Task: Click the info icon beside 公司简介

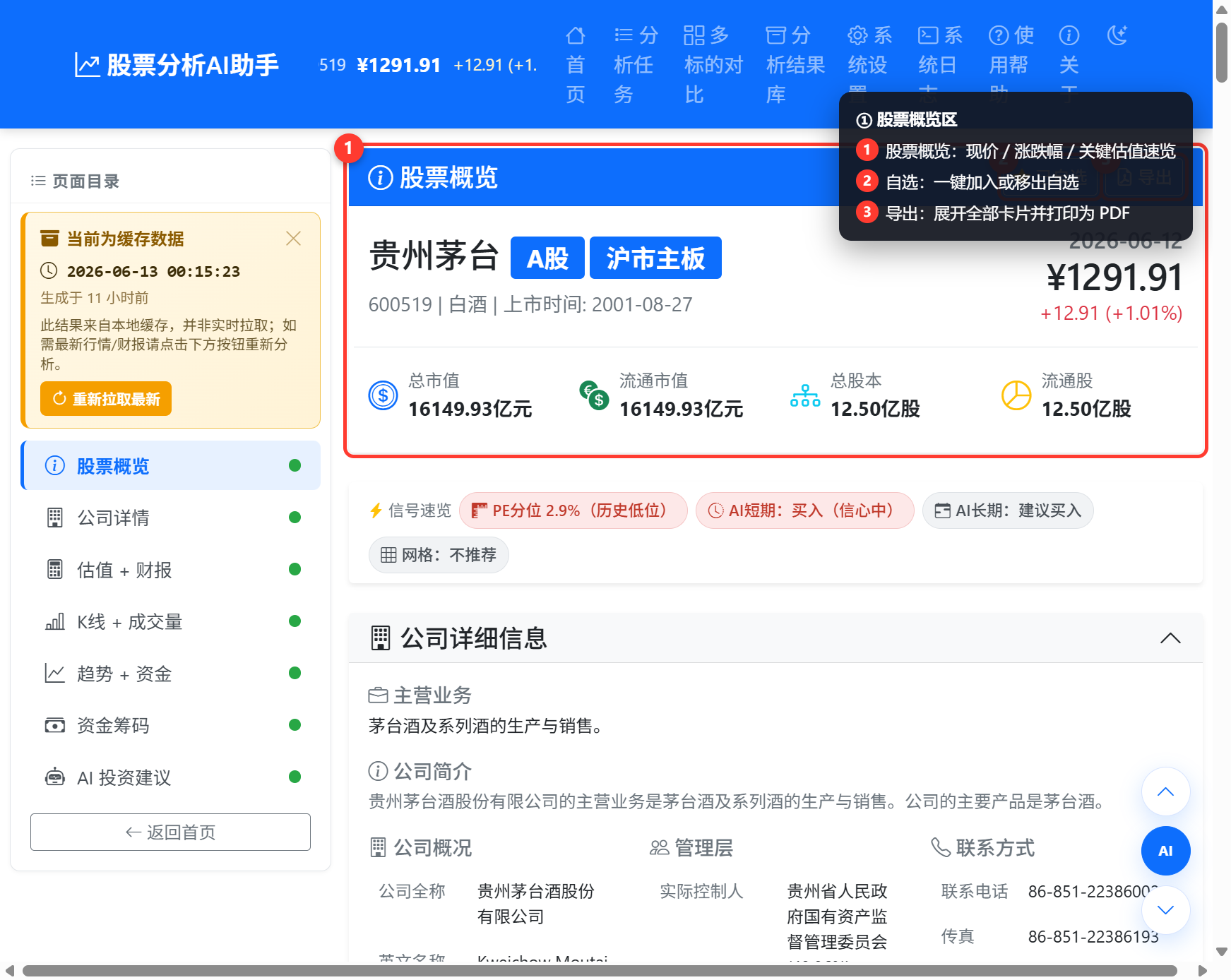Action: pyautogui.click(x=378, y=771)
